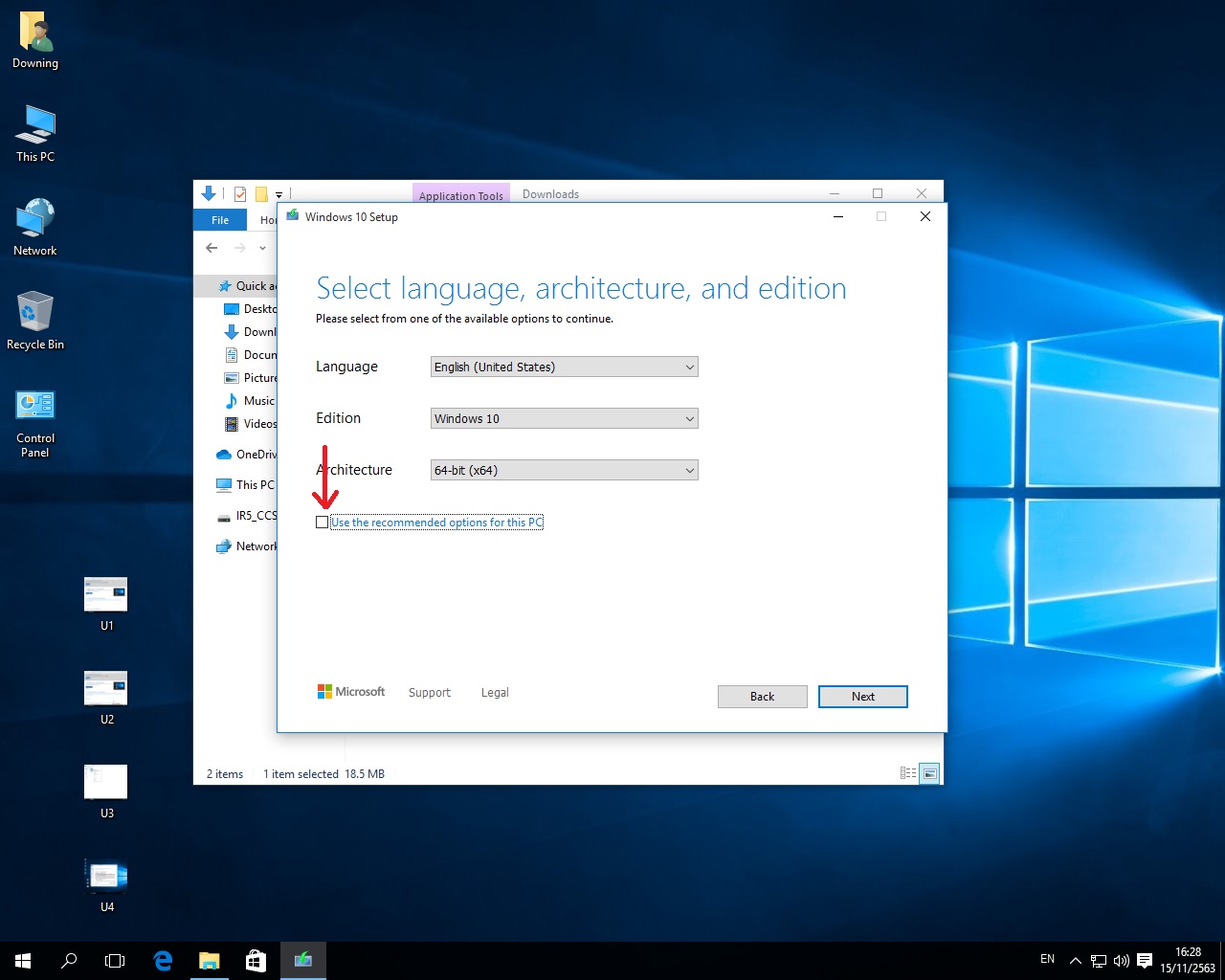Open the Windows Start menu
Screen dimensions: 1225x980
[23, 961]
